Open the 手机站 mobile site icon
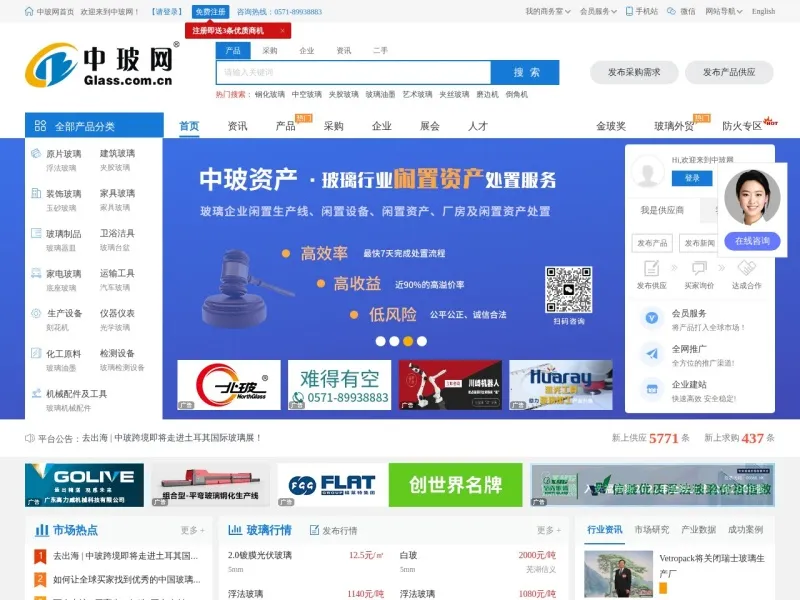800x600 pixels. 629,11
